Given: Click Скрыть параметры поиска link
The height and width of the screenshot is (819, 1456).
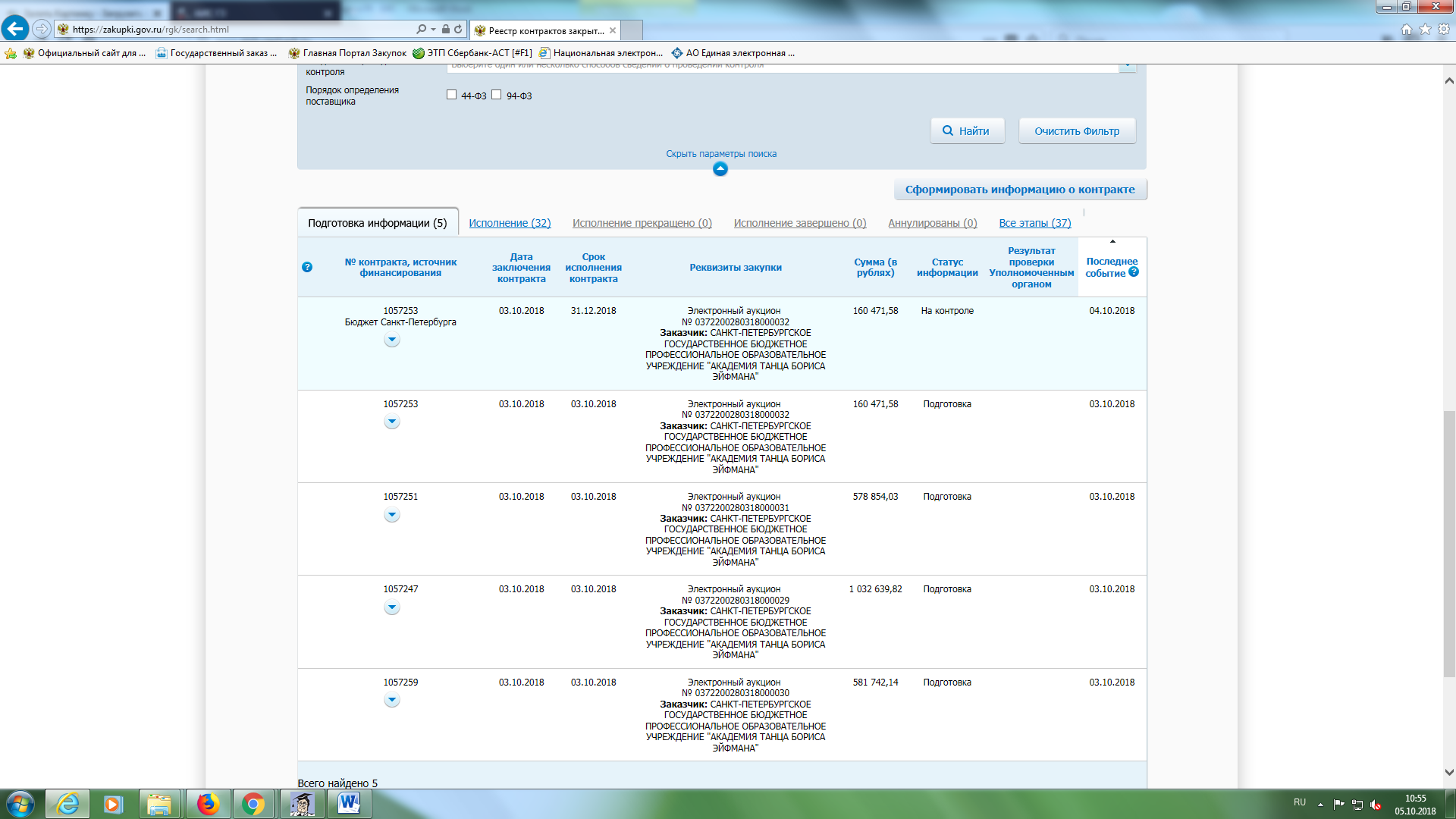Looking at the screenshot, I should pos(721,154).
